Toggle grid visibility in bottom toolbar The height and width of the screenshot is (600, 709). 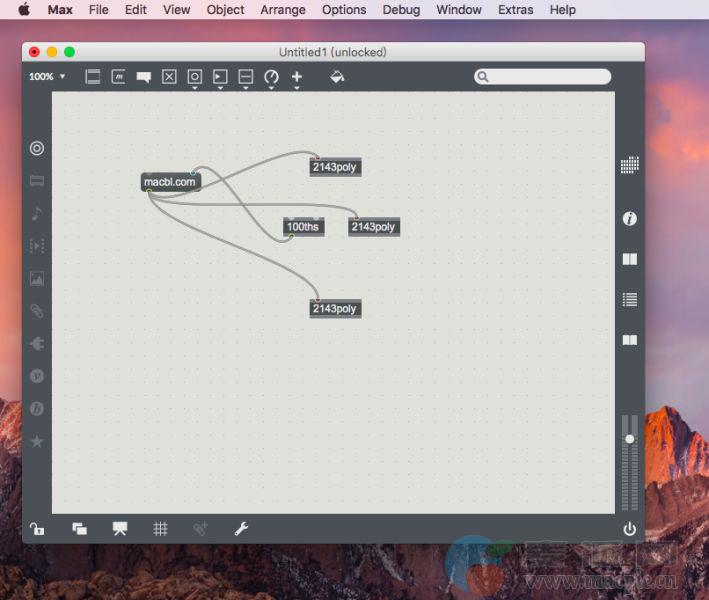(160, 529)
